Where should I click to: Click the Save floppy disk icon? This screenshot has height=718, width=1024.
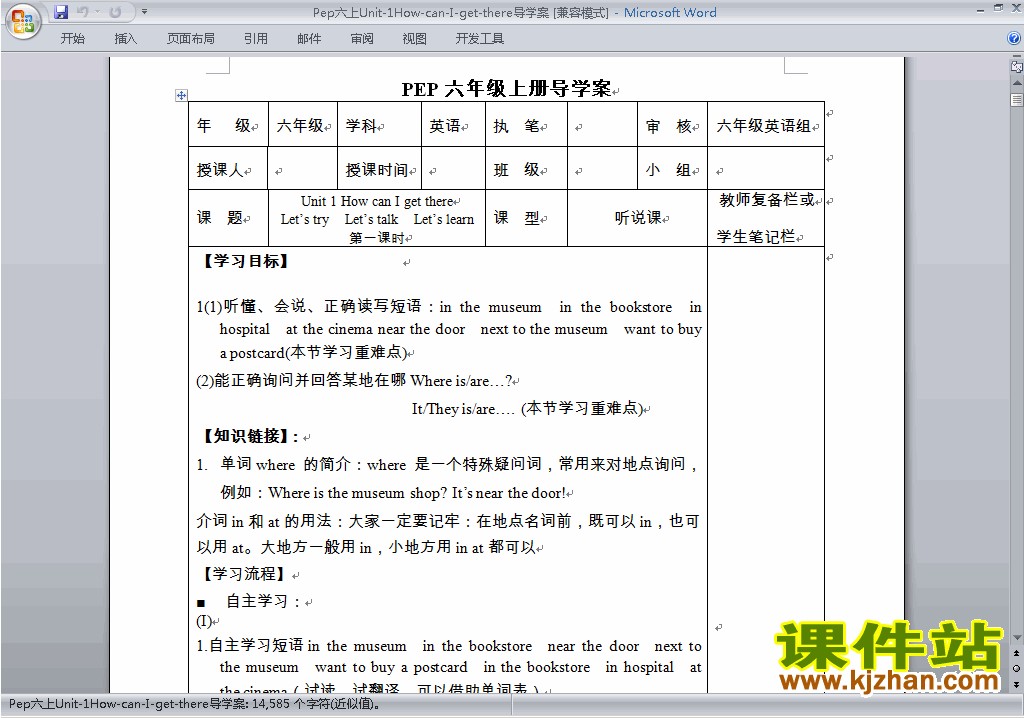coord(61,12)
